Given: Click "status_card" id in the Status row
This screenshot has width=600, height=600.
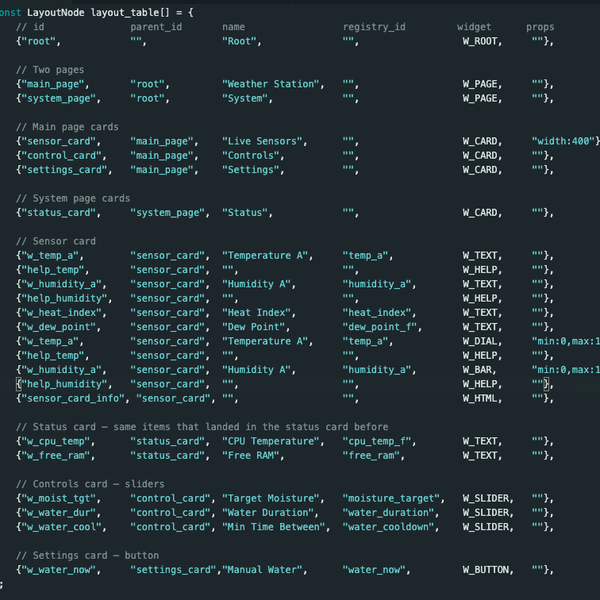Looking at the screenshot, I should click(58, 213).
